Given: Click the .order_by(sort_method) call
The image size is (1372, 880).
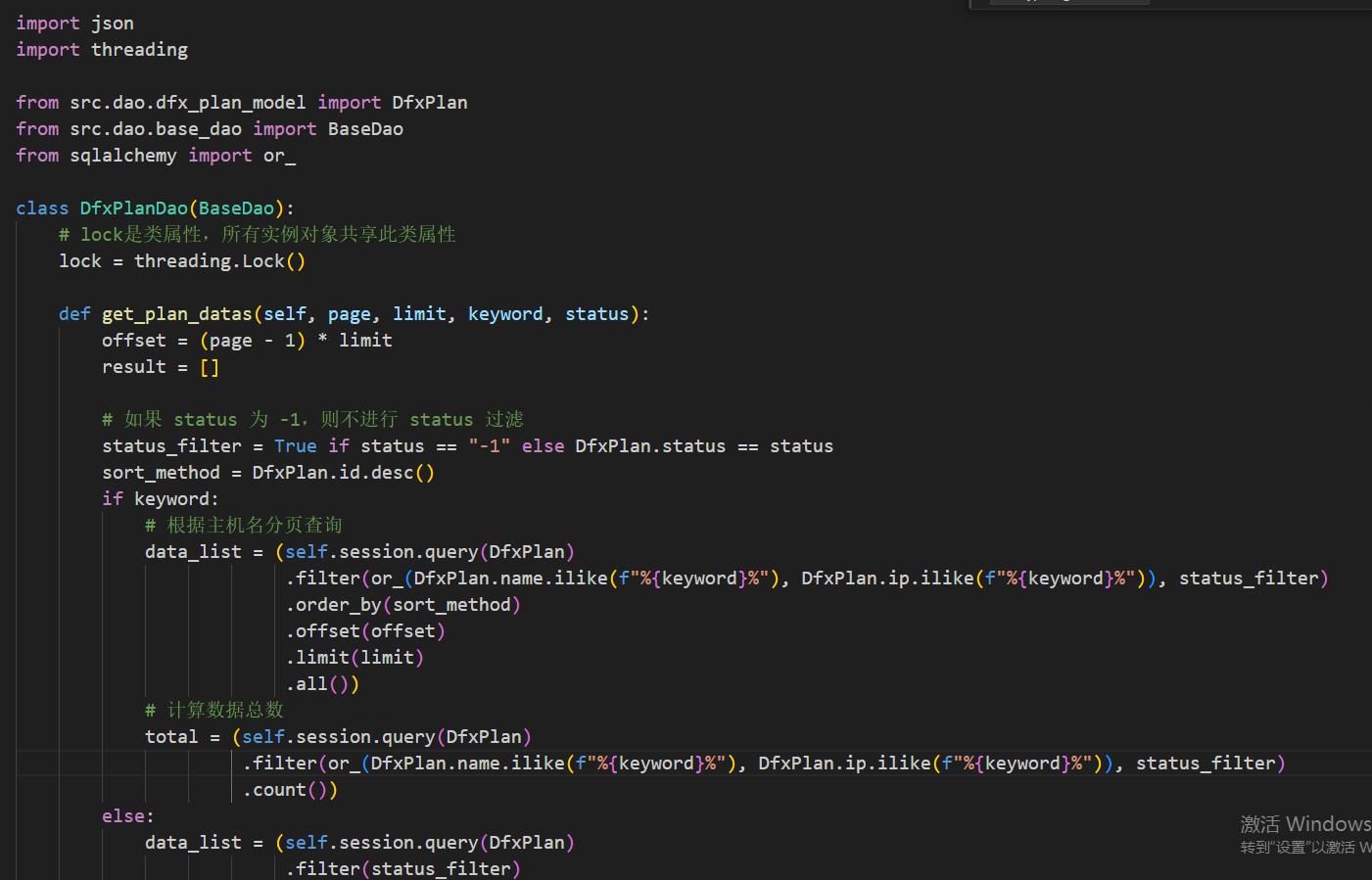Looking at the screenshot, I should (402, 605).
